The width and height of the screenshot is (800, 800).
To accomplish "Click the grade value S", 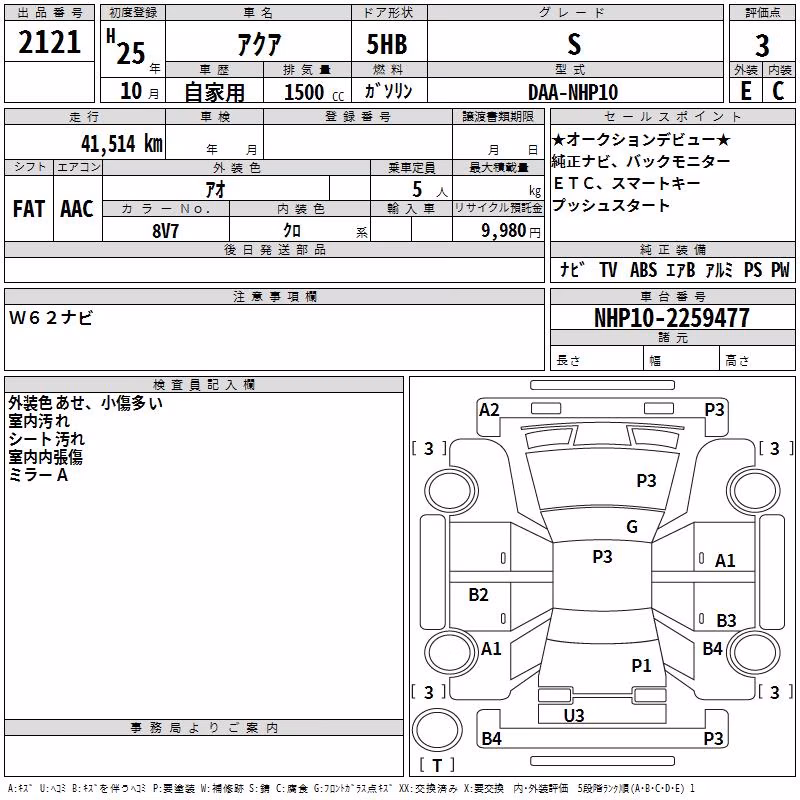I will point(574,44).
